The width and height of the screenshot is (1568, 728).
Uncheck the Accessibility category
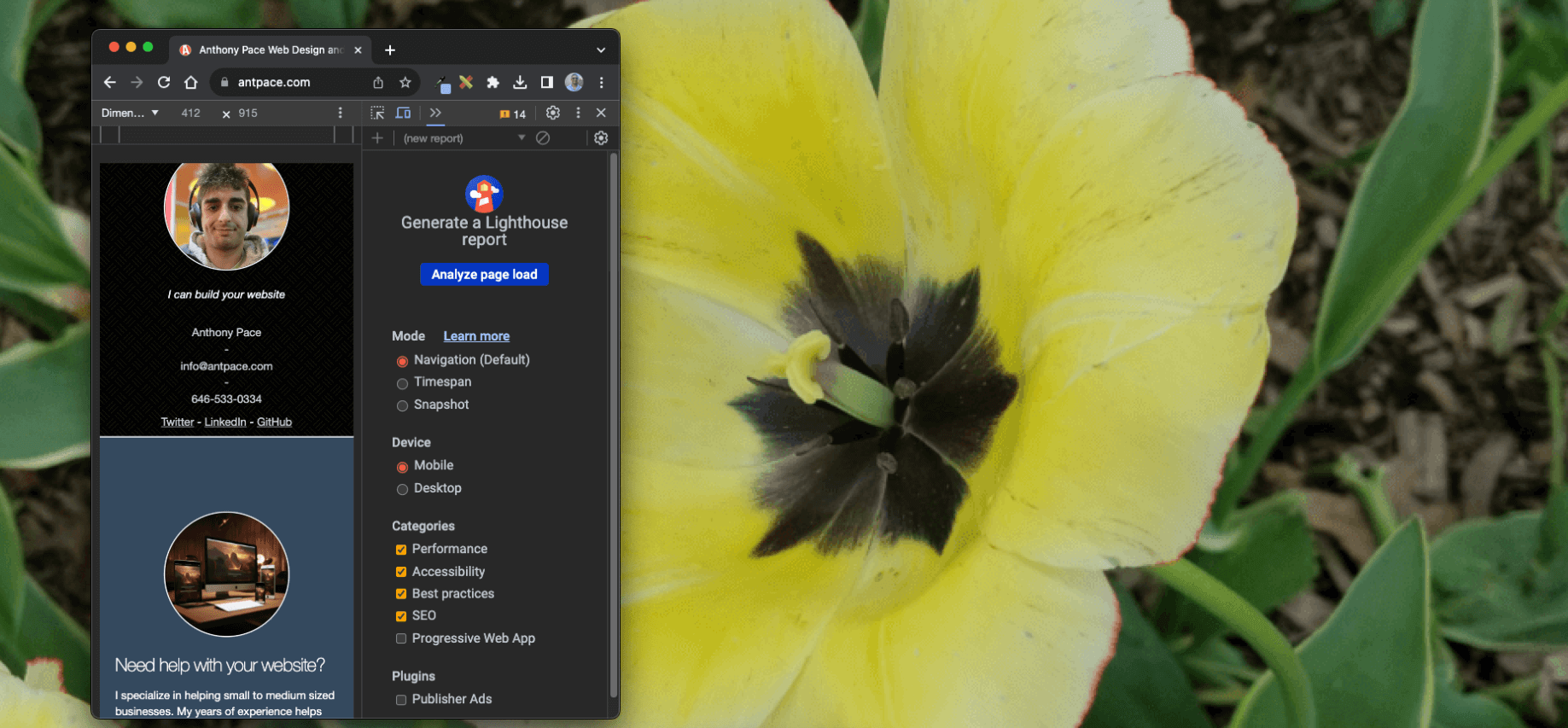pyautogui.click(x=401, y=572)
